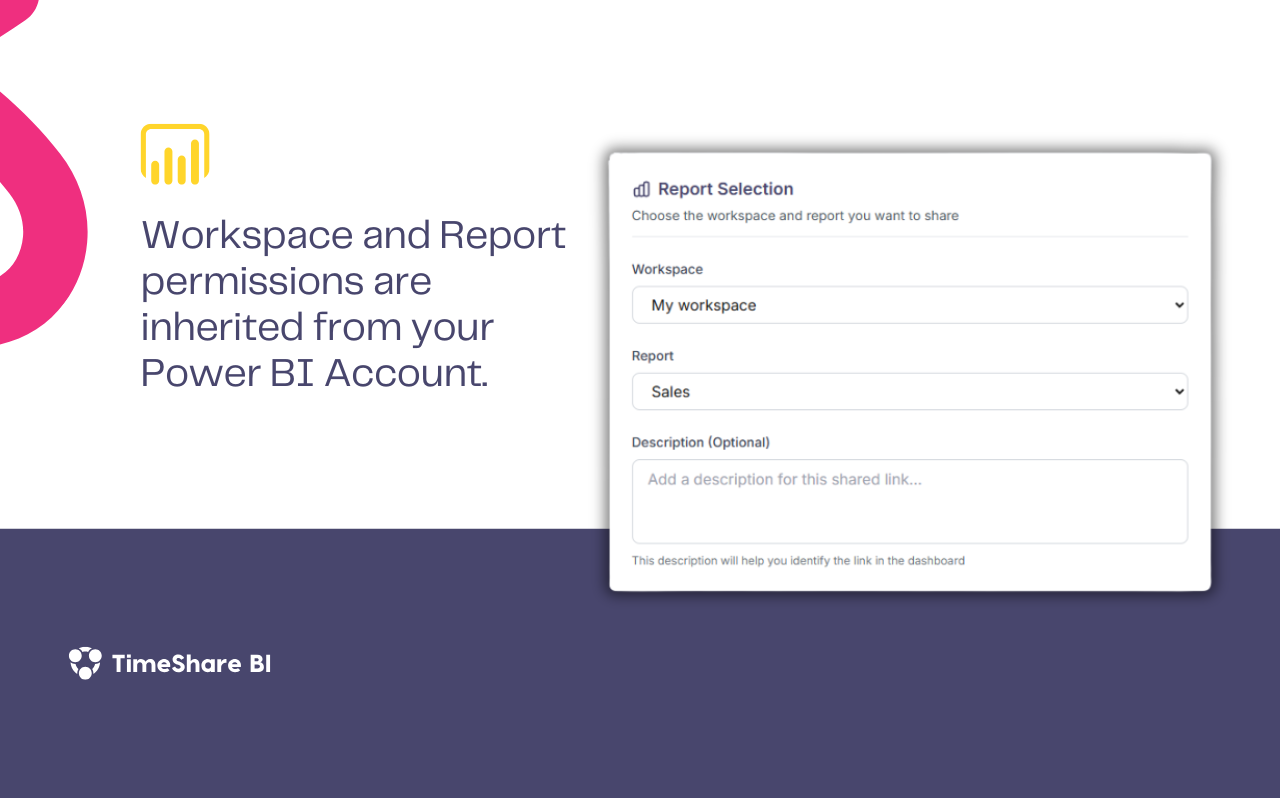The width and height of the screenshot is (1280, 800).
Task: Click the yellow Power BI chart icon
Action: (175, 154)
